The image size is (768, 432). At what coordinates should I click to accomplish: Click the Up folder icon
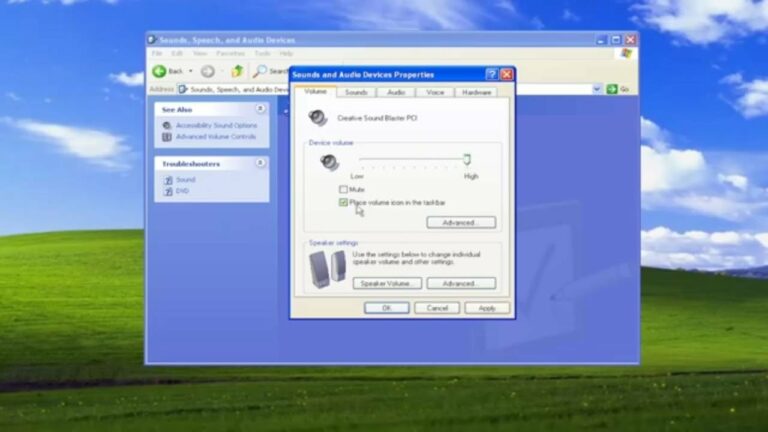click(237, 71)
